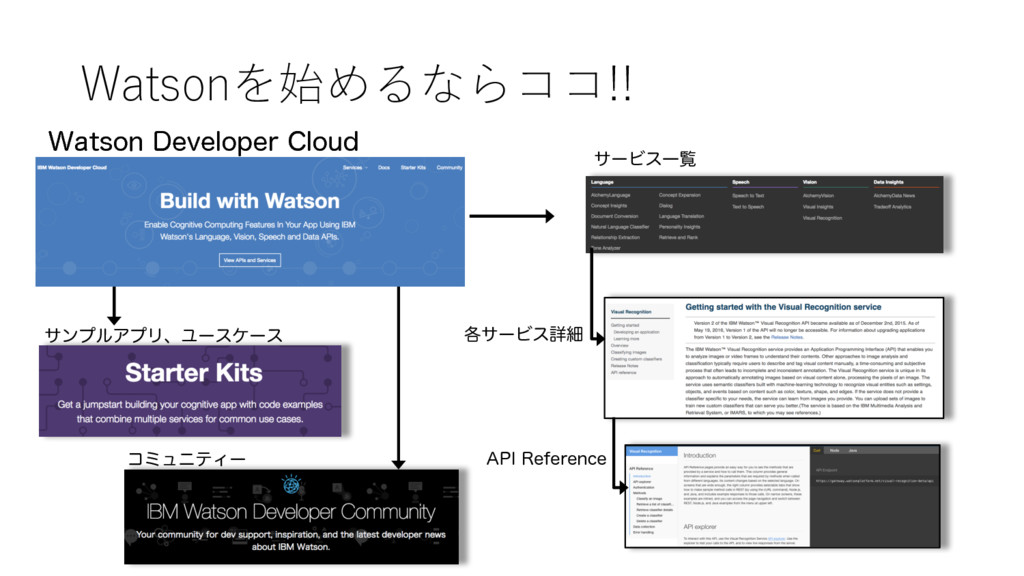1024x576 pixels.
Task: Select AlchemyLanguage in the services list
Action: click(611, 195)
